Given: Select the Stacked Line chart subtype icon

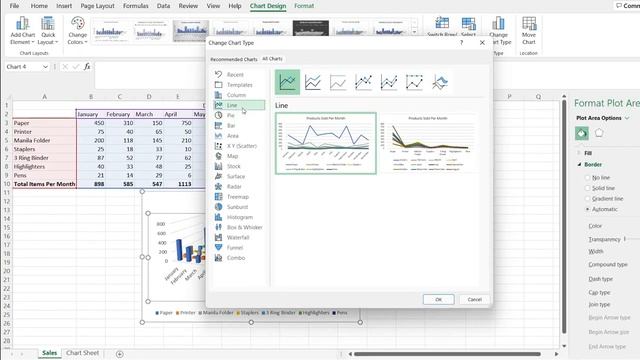Looking at the screenshot, I should click(x=313, y=82).
